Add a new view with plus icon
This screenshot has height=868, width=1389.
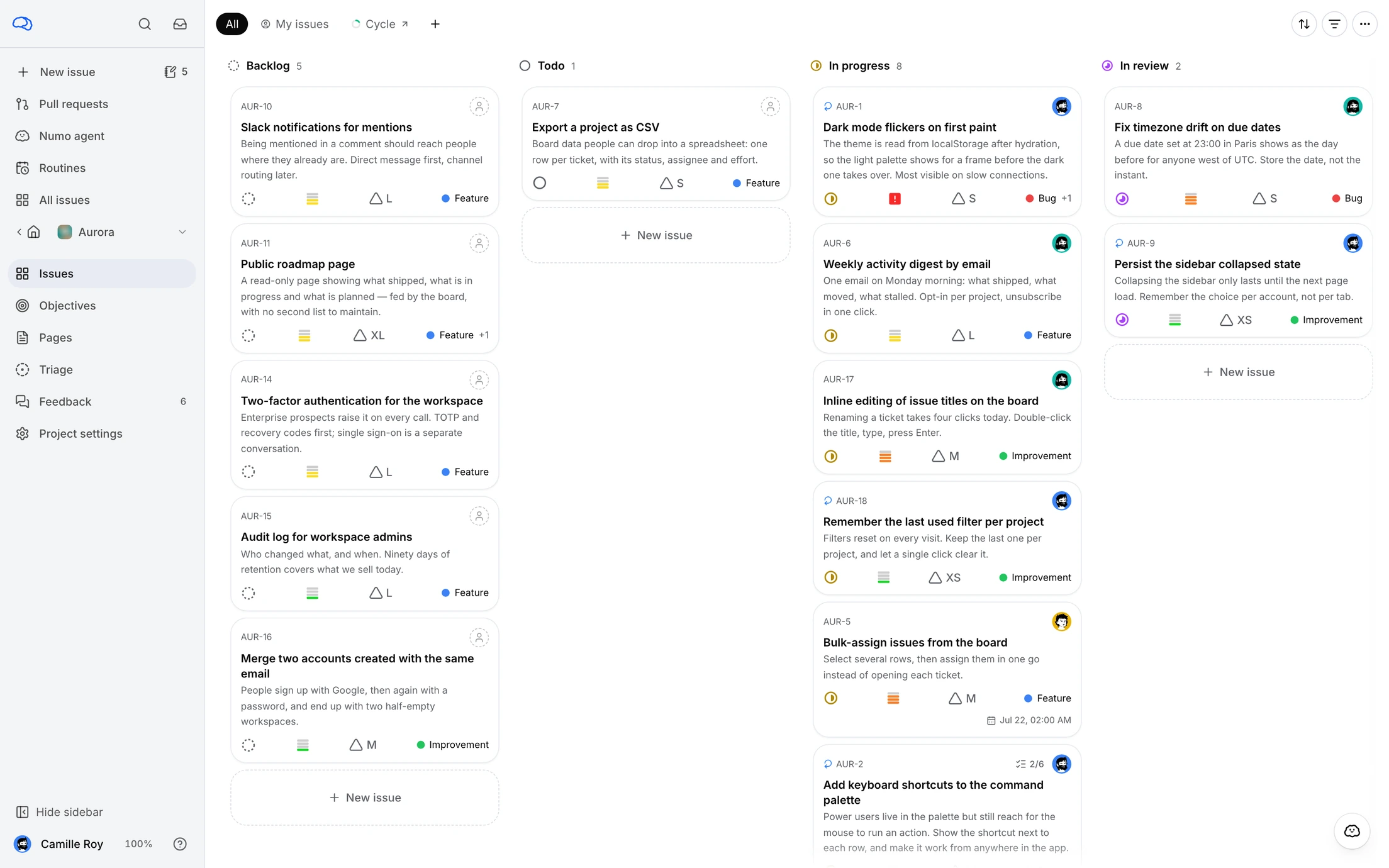435,24
